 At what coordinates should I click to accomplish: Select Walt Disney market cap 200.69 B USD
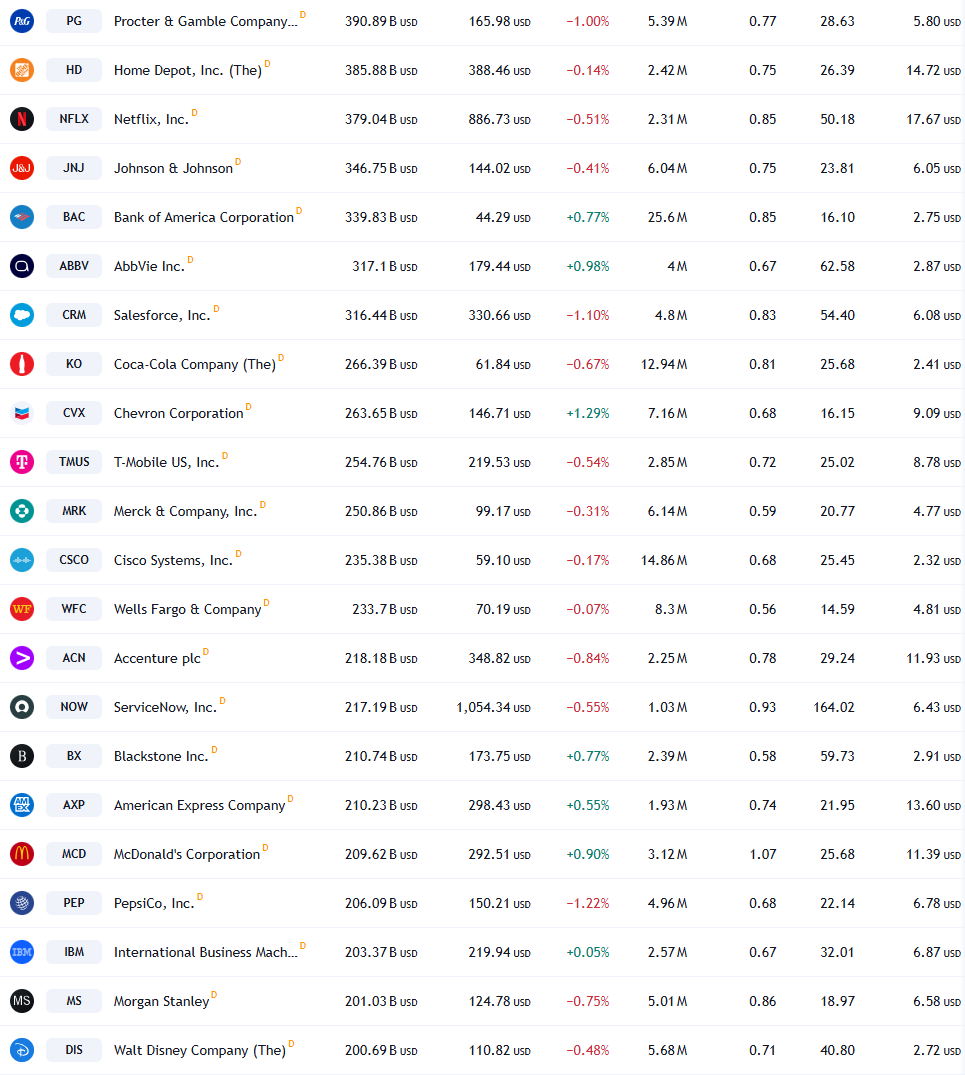pyautogui.click(x=381, y=1050)
